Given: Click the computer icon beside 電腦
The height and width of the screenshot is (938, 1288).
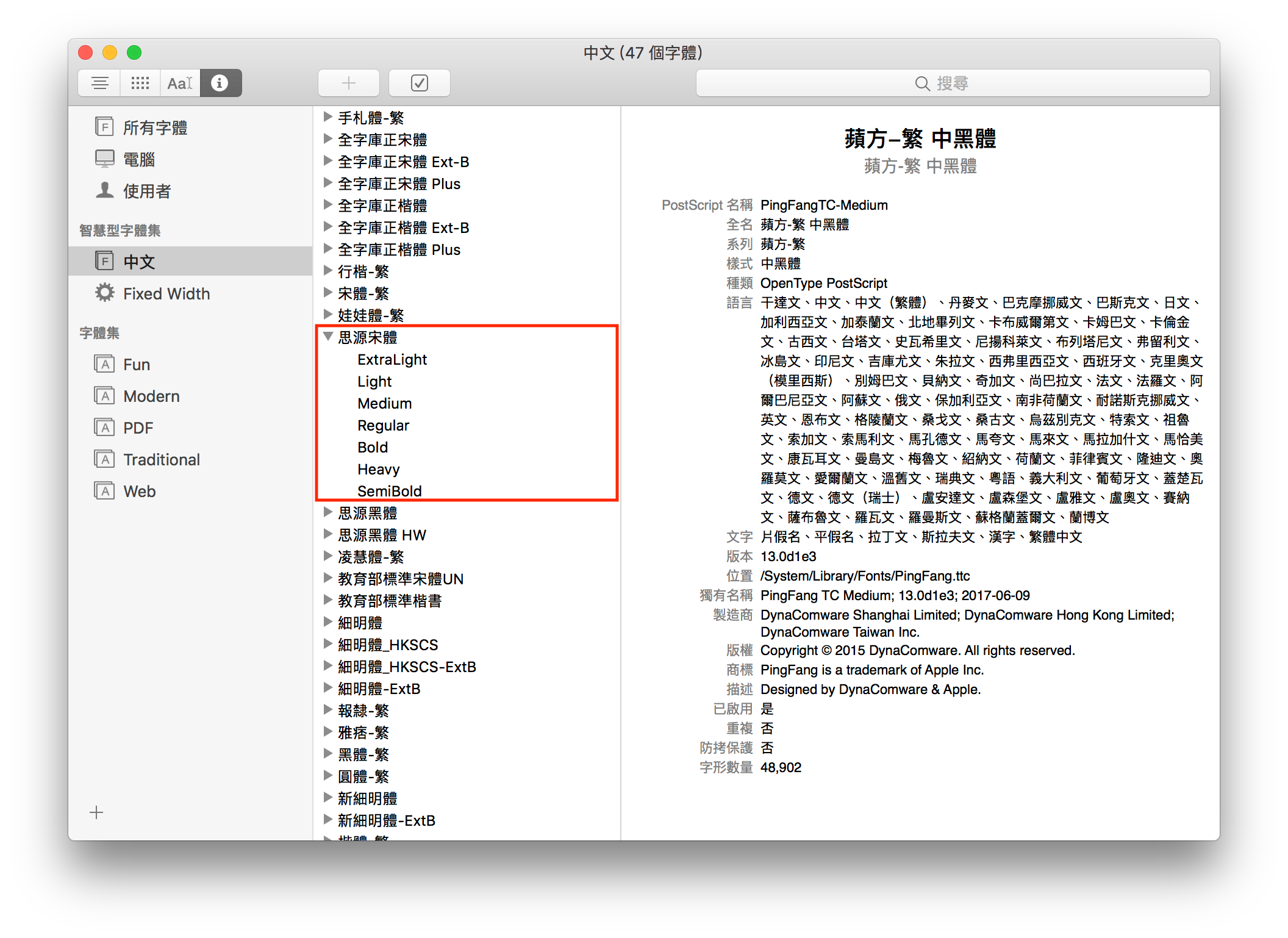Looking at the screenshot, I should point(104,159).
